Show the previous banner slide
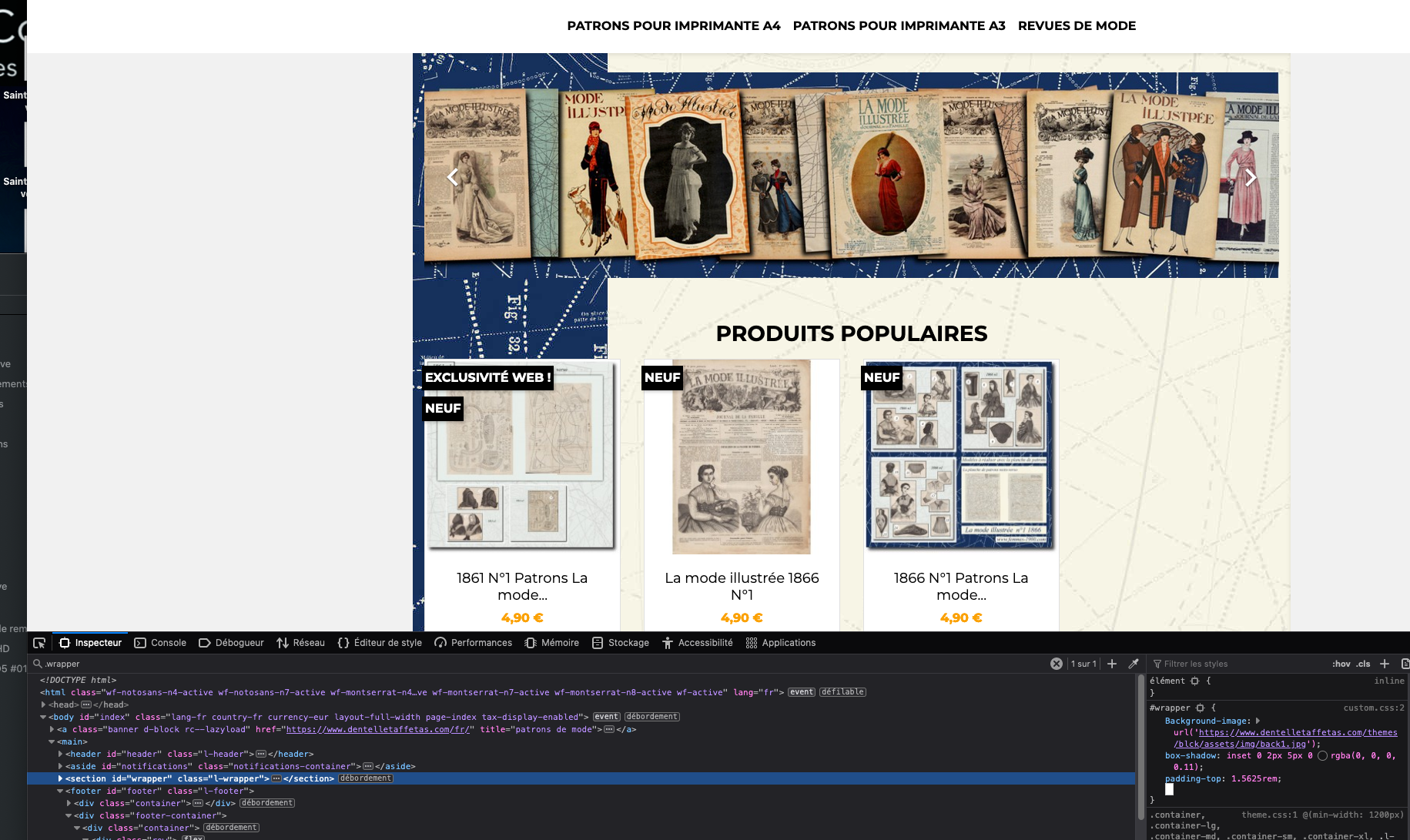 click(x=453, y=177)
